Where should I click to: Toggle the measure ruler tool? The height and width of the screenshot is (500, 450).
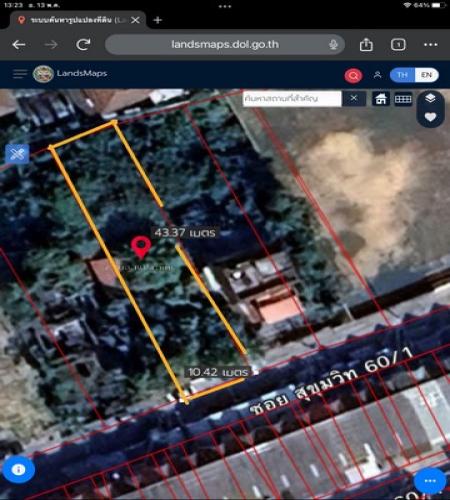[17, 154]
